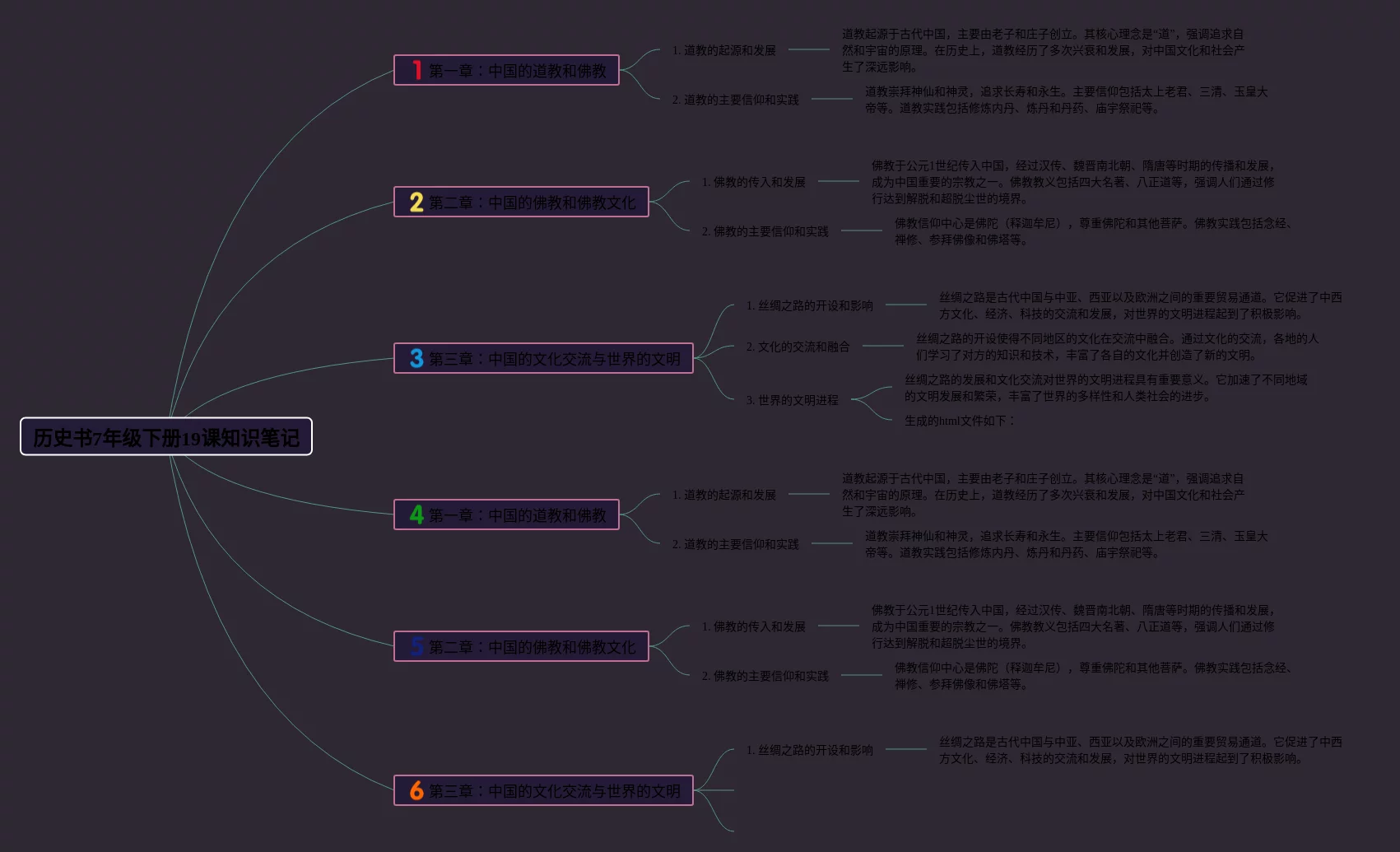
Task: Select 2. 道教的主要信仰和实践 under the marker 1 chapter
Action: click(736, 100)
